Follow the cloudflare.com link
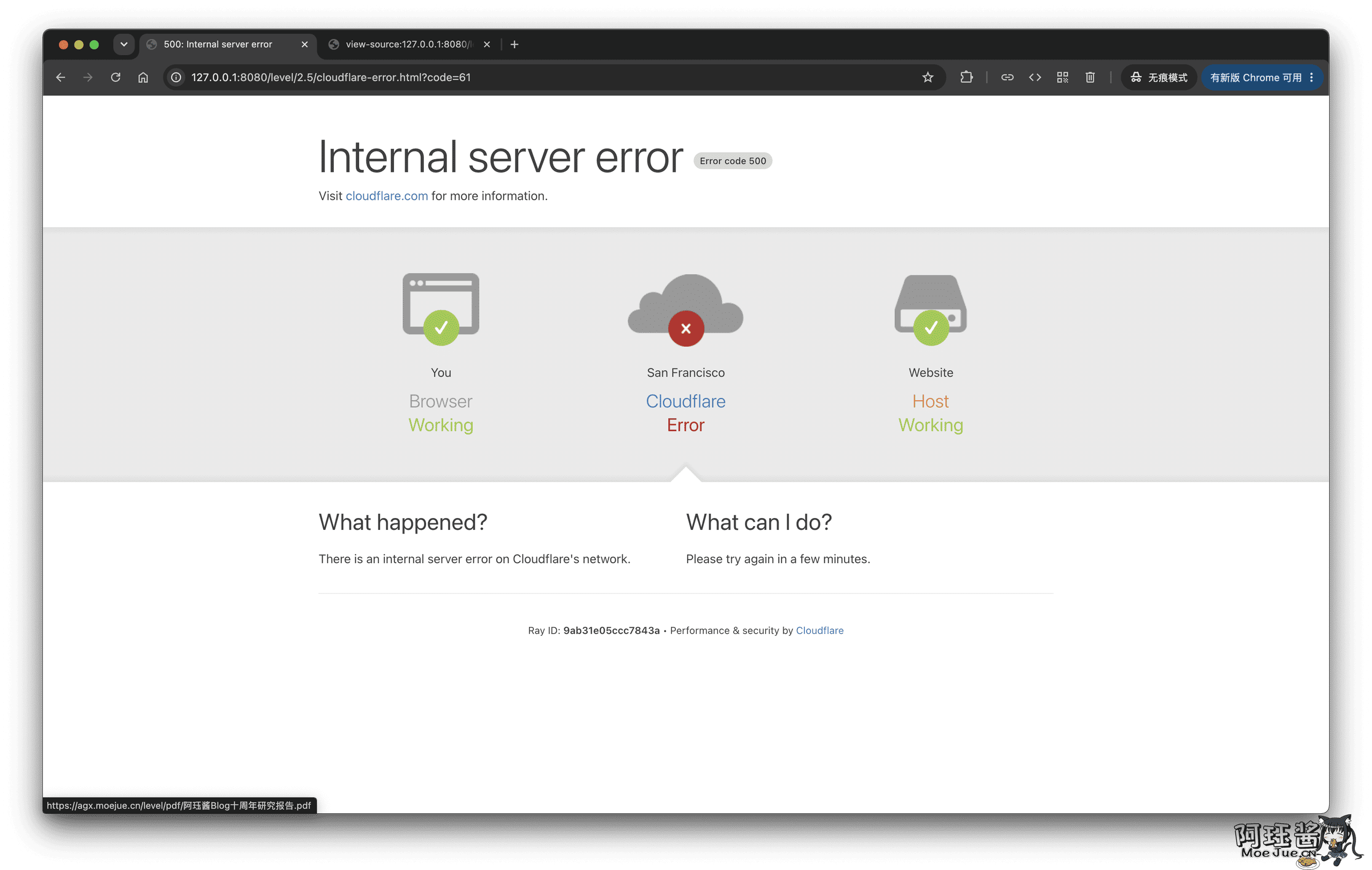Screen dimensions: 1372x870 pyautogui.click(x=387, y=196)
